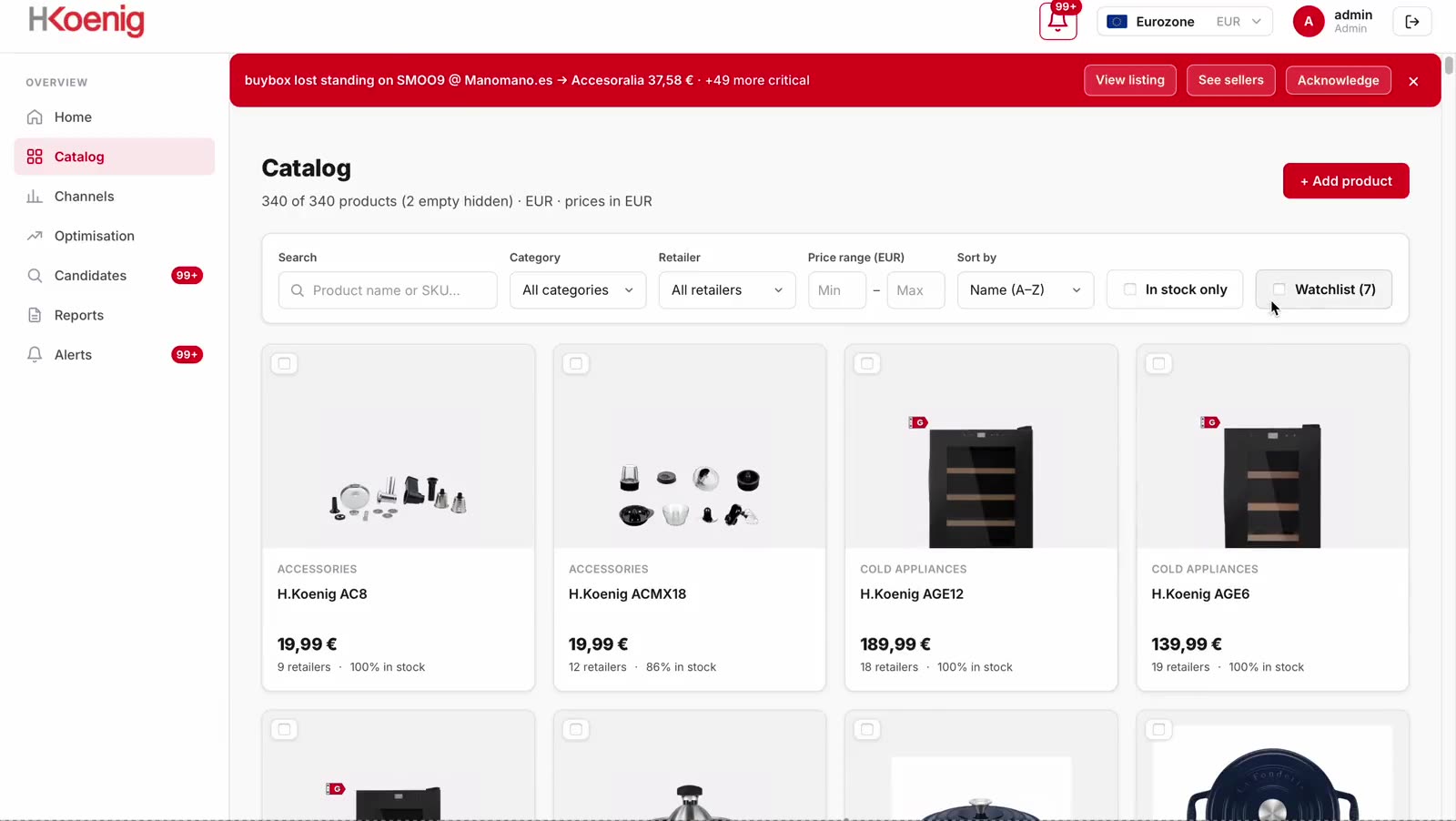1456x821 pixels.
Task: Click the logout arrow icon
Action: [x=1412, y=22]
